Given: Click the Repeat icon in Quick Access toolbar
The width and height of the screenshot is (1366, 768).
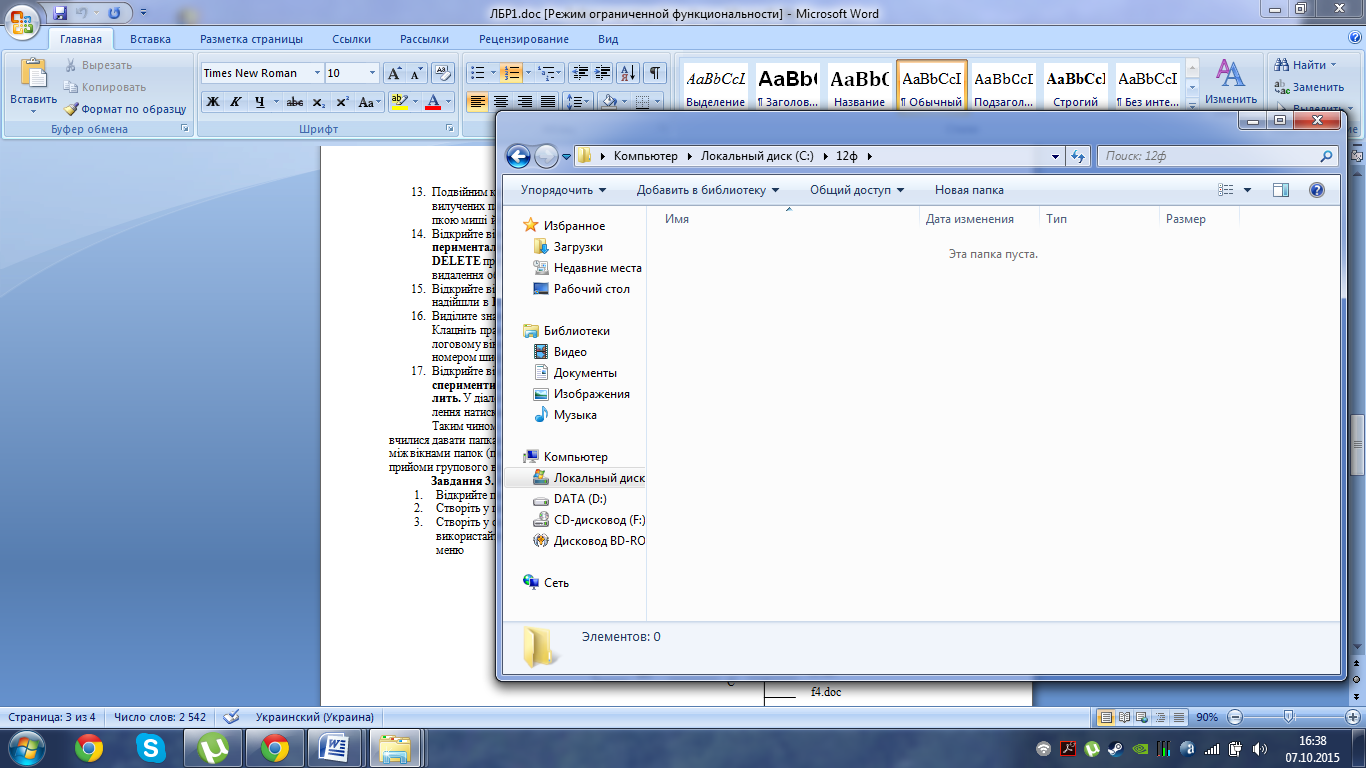Looking at the screenshot, I should coord(114,13).
